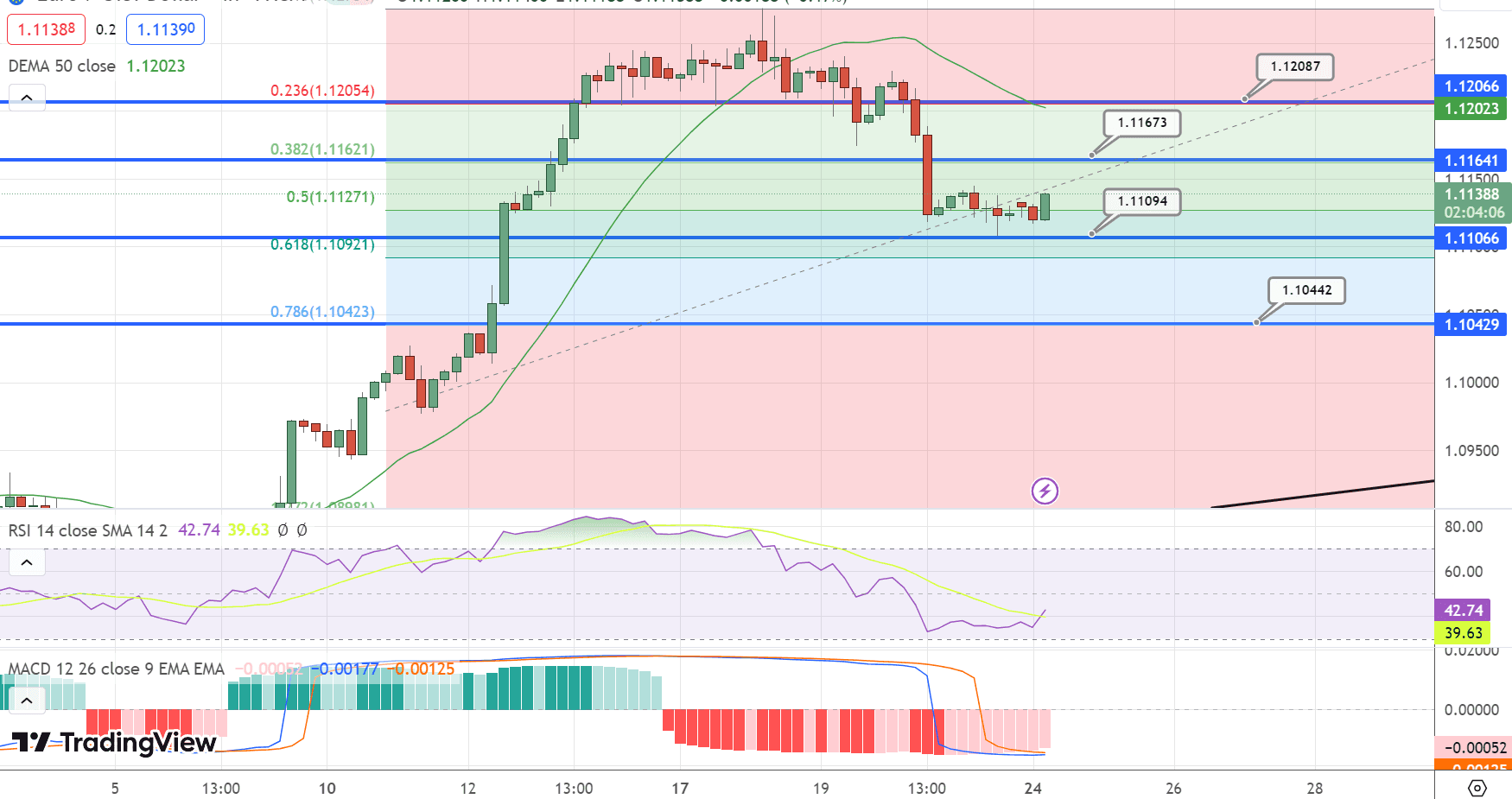Click the 1.11066 blue price axis tag
Viewport: 1512px width, 799px height.
1471,238
